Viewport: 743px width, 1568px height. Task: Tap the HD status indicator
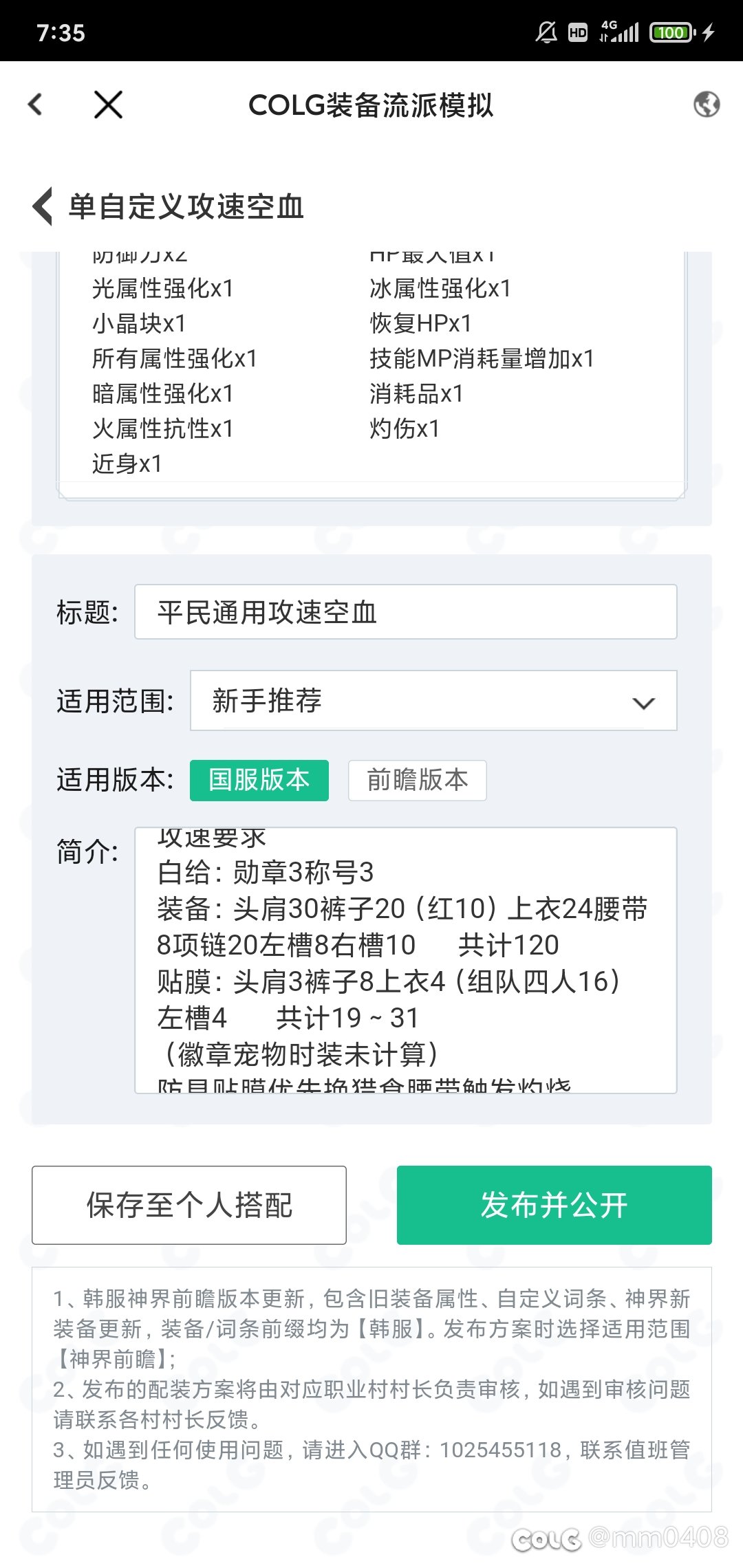click(578, 32)
